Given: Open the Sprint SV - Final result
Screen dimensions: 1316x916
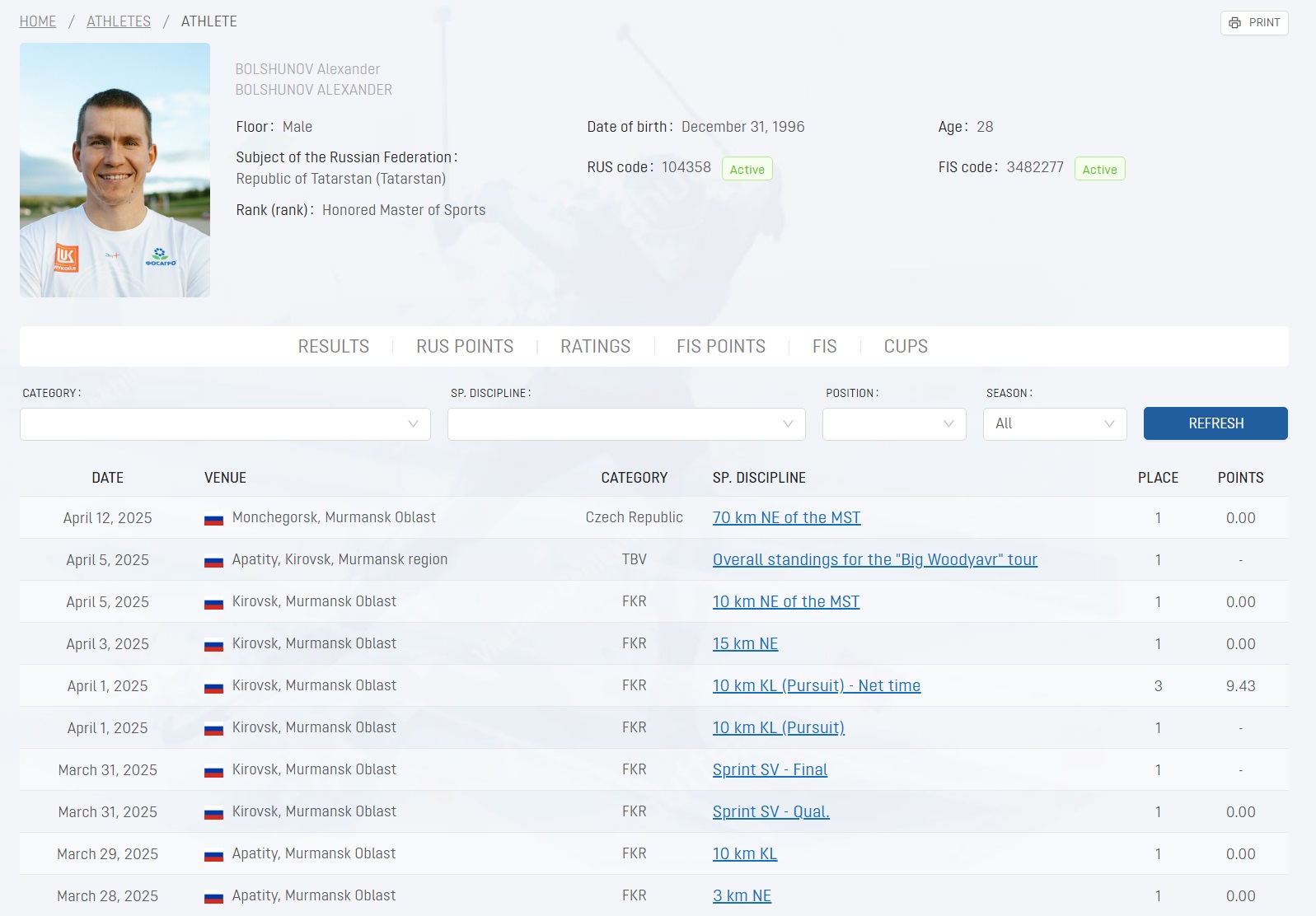Looking at the screenshot, I should (x=770, y=770).
